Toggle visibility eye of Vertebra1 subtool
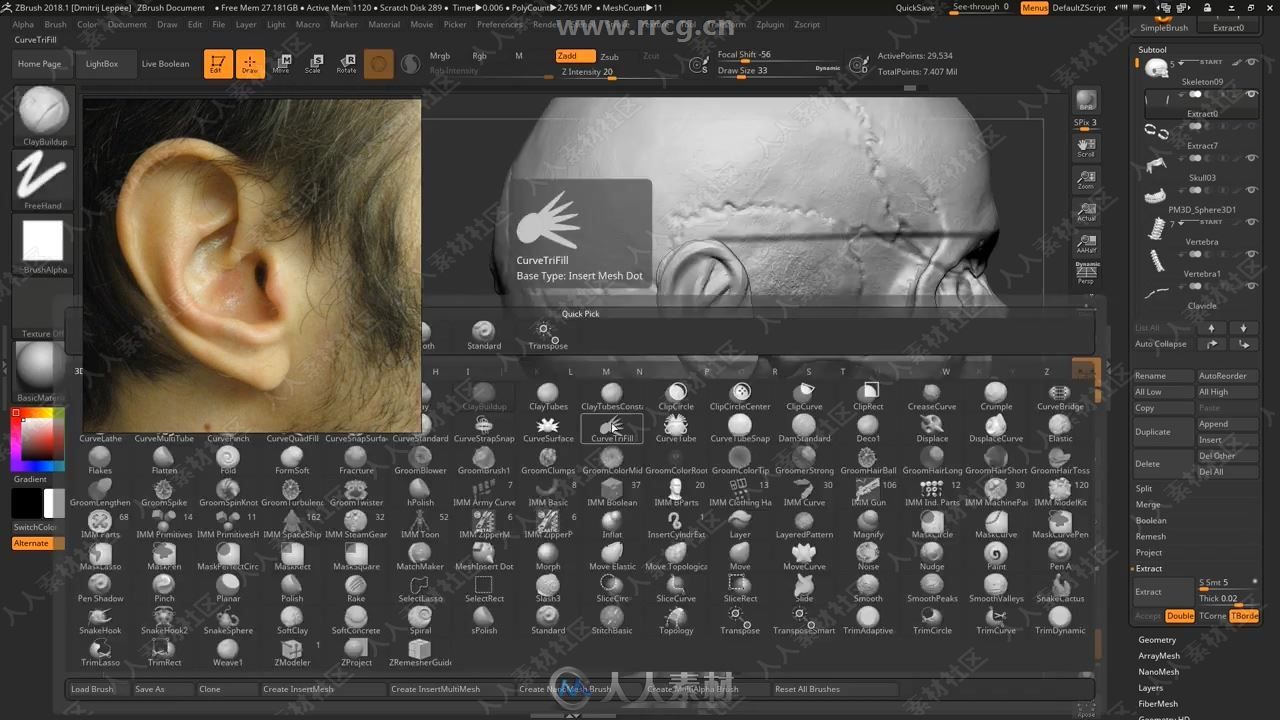Viewport: 1280px width, 720px height. [x=1252, y=254]
